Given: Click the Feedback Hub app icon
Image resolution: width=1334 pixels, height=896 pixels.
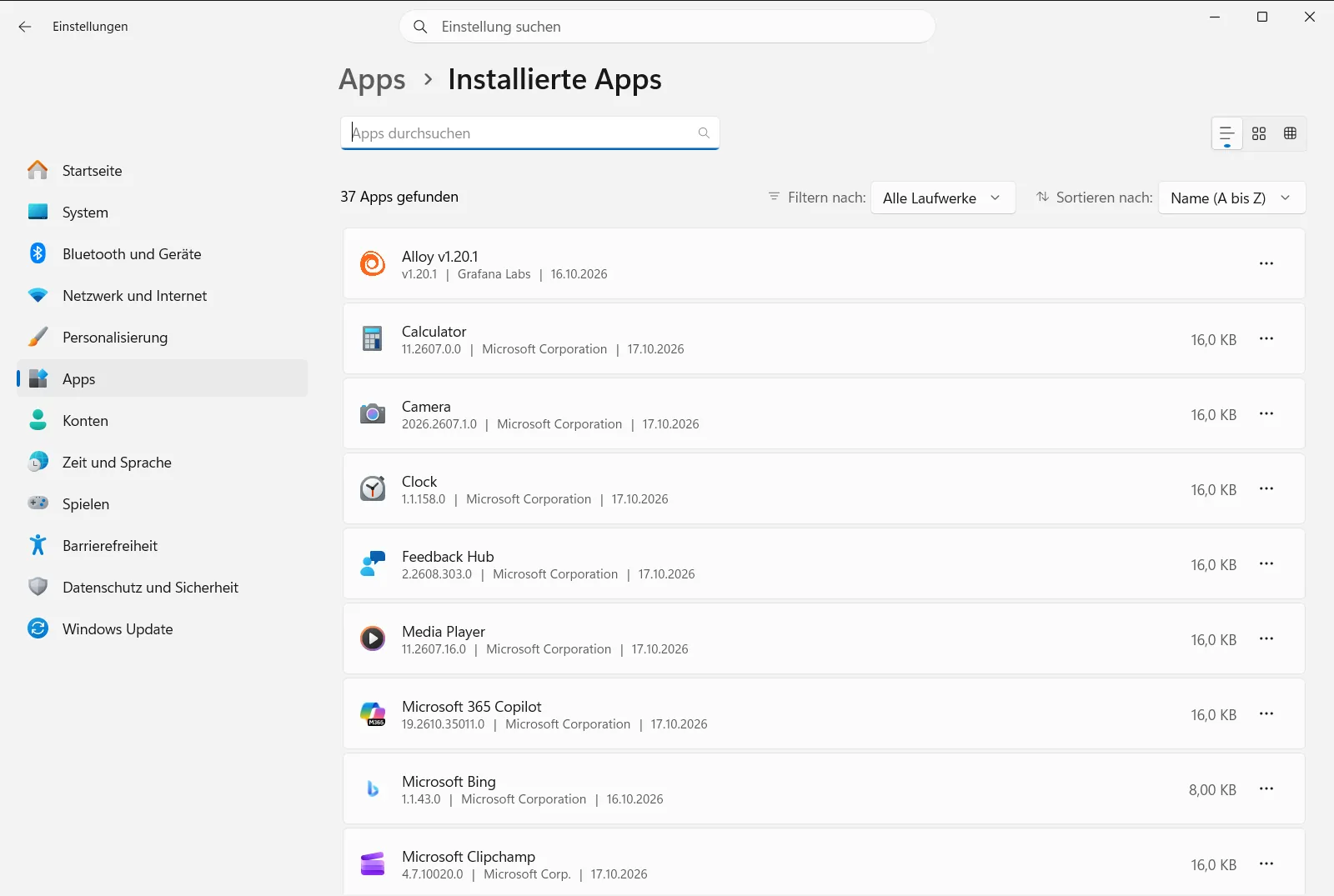Looking at the screenshot, I should (x=373, y=563).
